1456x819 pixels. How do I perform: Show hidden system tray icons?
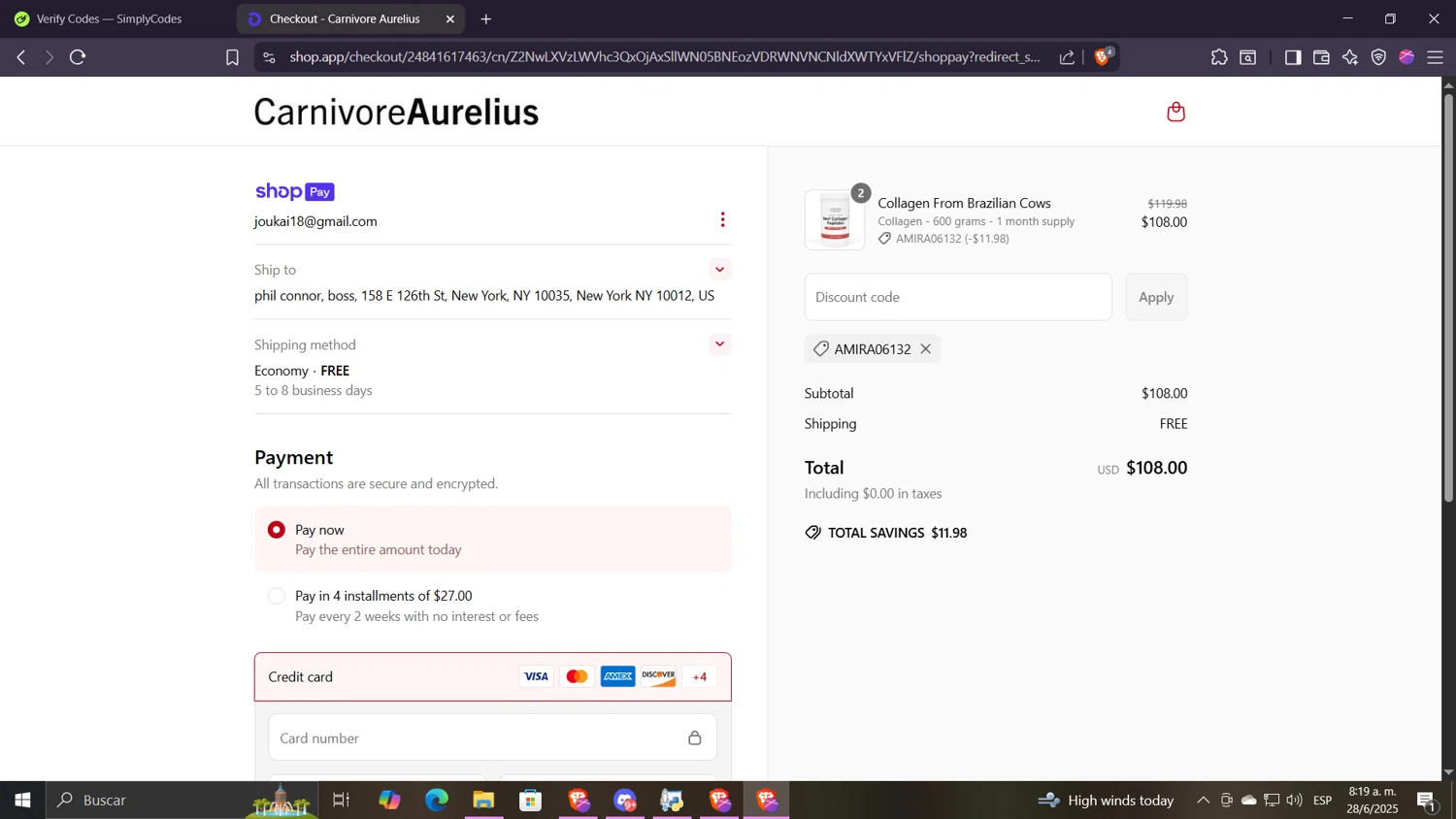click(1203, 801)
